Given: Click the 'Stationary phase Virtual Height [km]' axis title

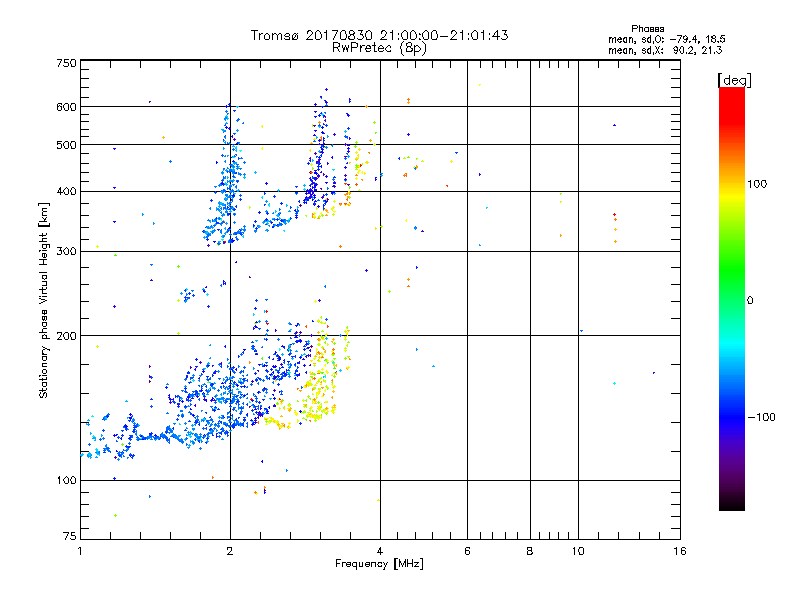Looking at the screenshot, I should pos(43,300).
